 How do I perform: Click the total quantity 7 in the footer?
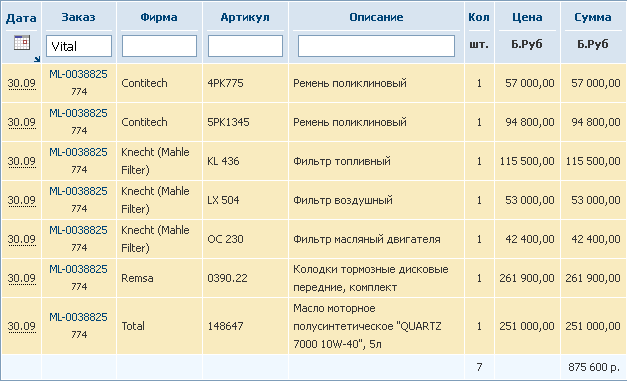click(x=479, y=367)
